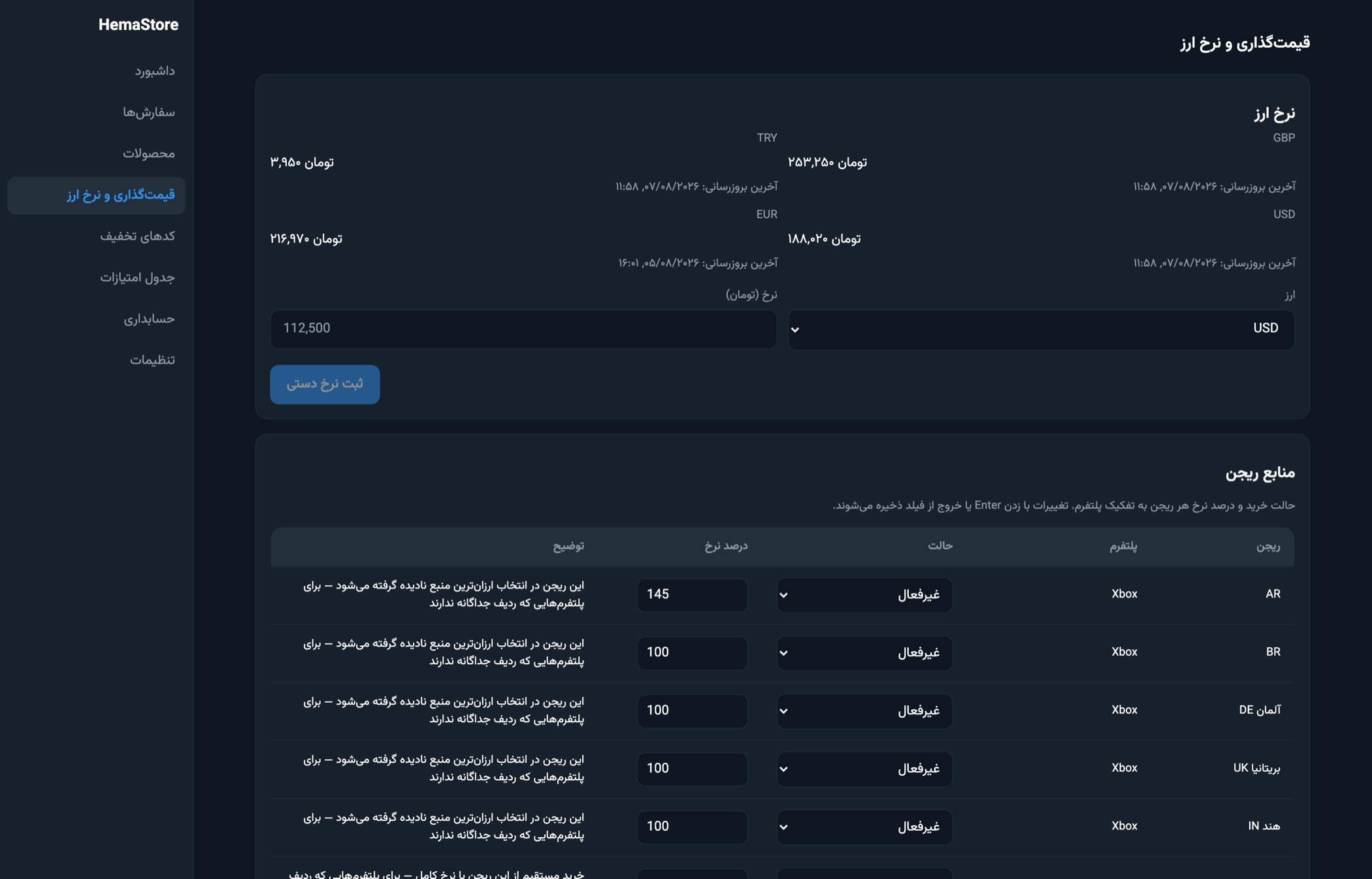This screenshot has height=879, width=1372.
Task: Click the بریتانیا UK rate percent field
Action: (692, 769)
